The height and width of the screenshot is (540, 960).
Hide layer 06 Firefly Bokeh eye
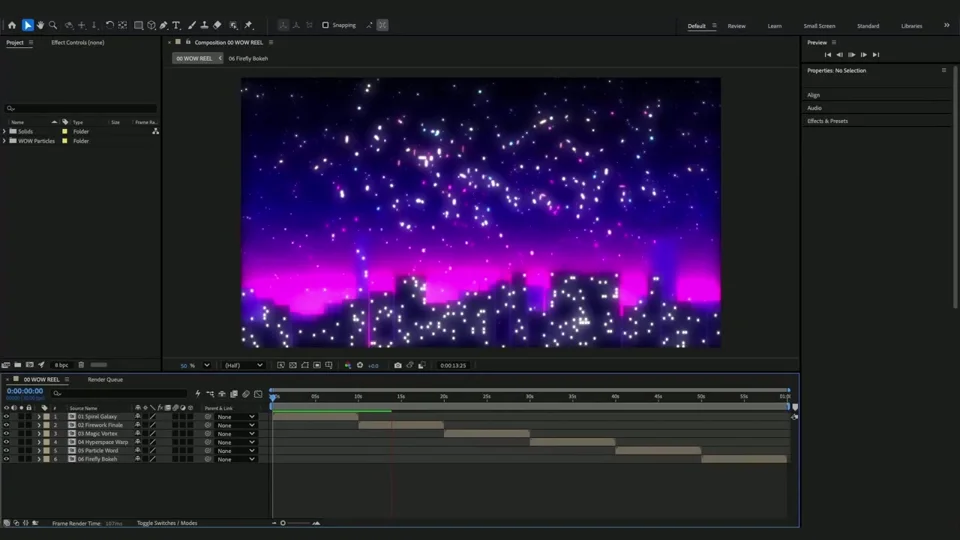pyautogui.click(x=6, y=459)
